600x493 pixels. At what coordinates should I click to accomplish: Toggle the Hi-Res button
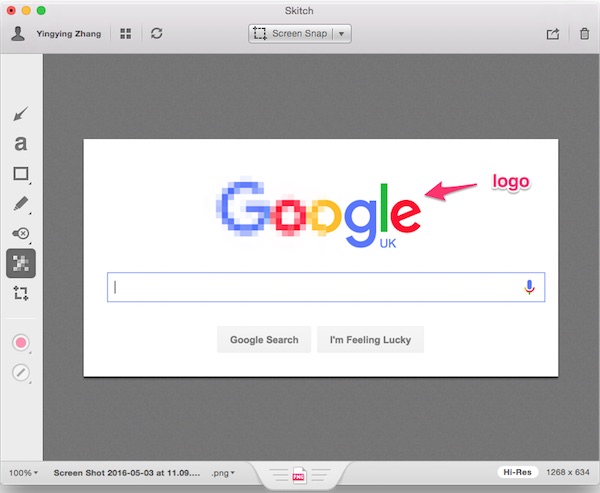coord(517,472)
